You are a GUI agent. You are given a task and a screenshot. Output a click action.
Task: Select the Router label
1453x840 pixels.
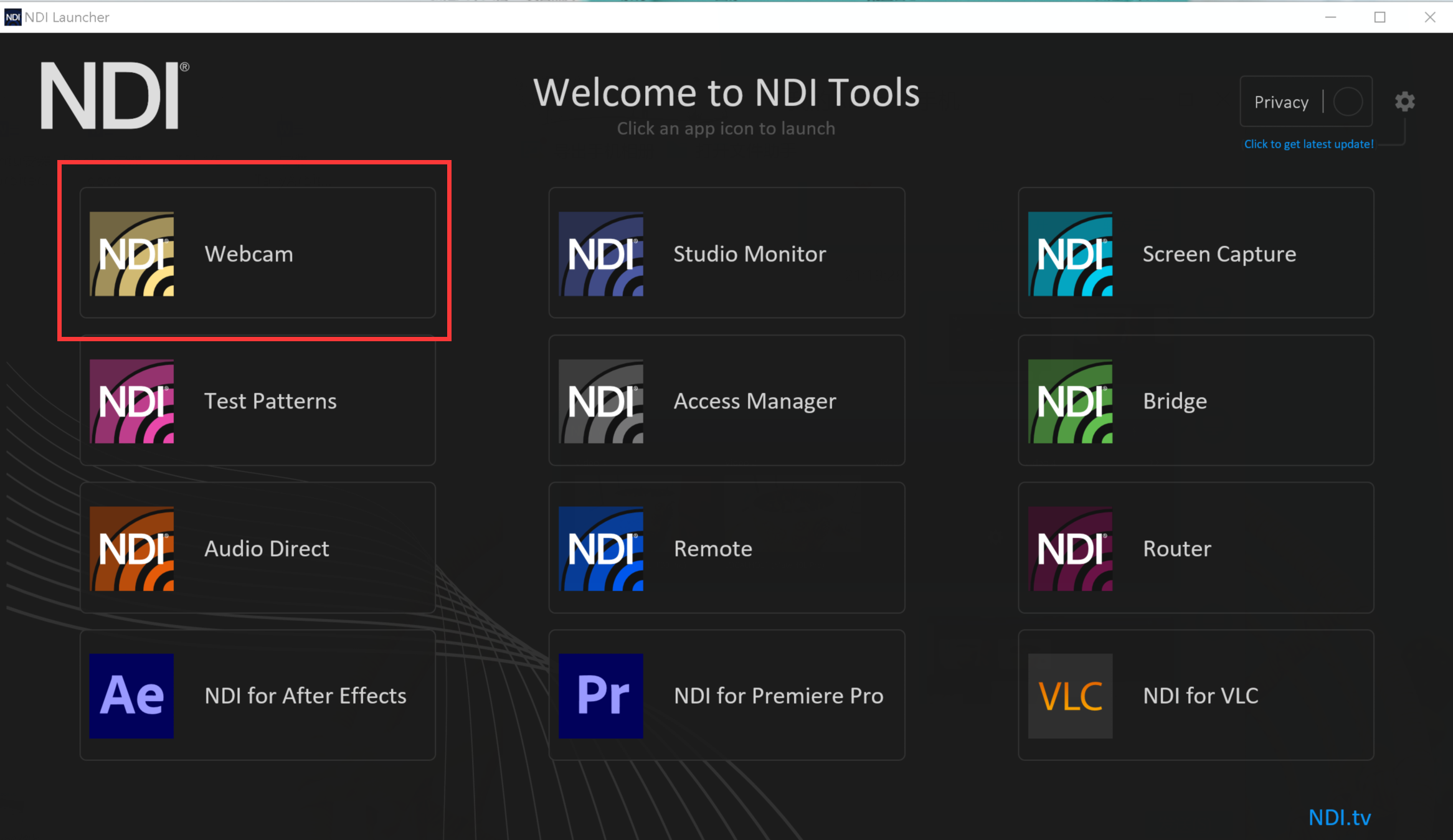coord(1177,549)
